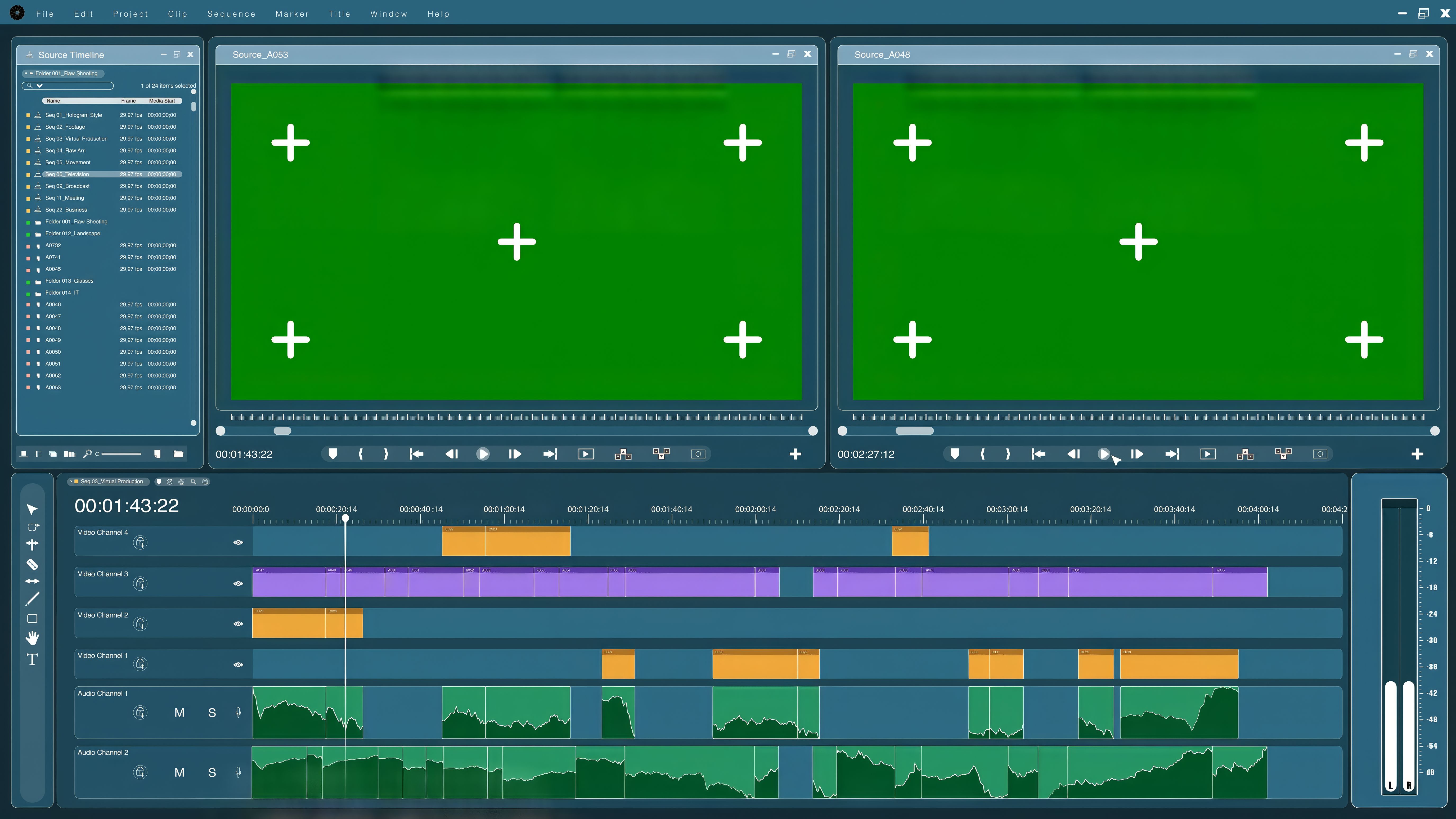This screenshot has height=819, width=1456.
Task: Play the Source_A048 clip
Action: 1104,453
